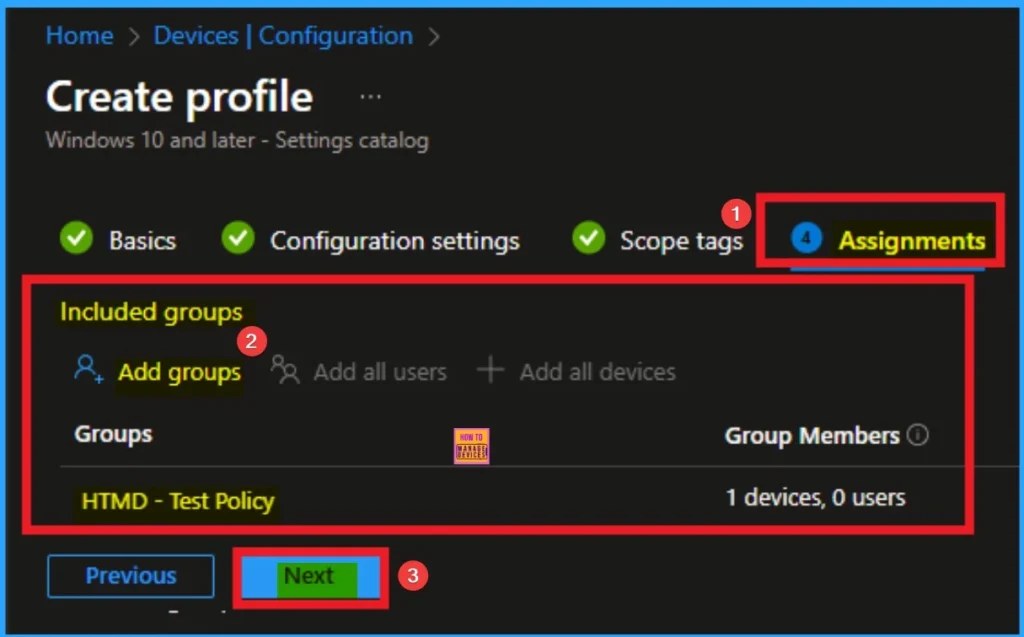Screen dimensions: 1024x637
Task: Click the Home breadcrumb link
Action: (x=79, y=36)
